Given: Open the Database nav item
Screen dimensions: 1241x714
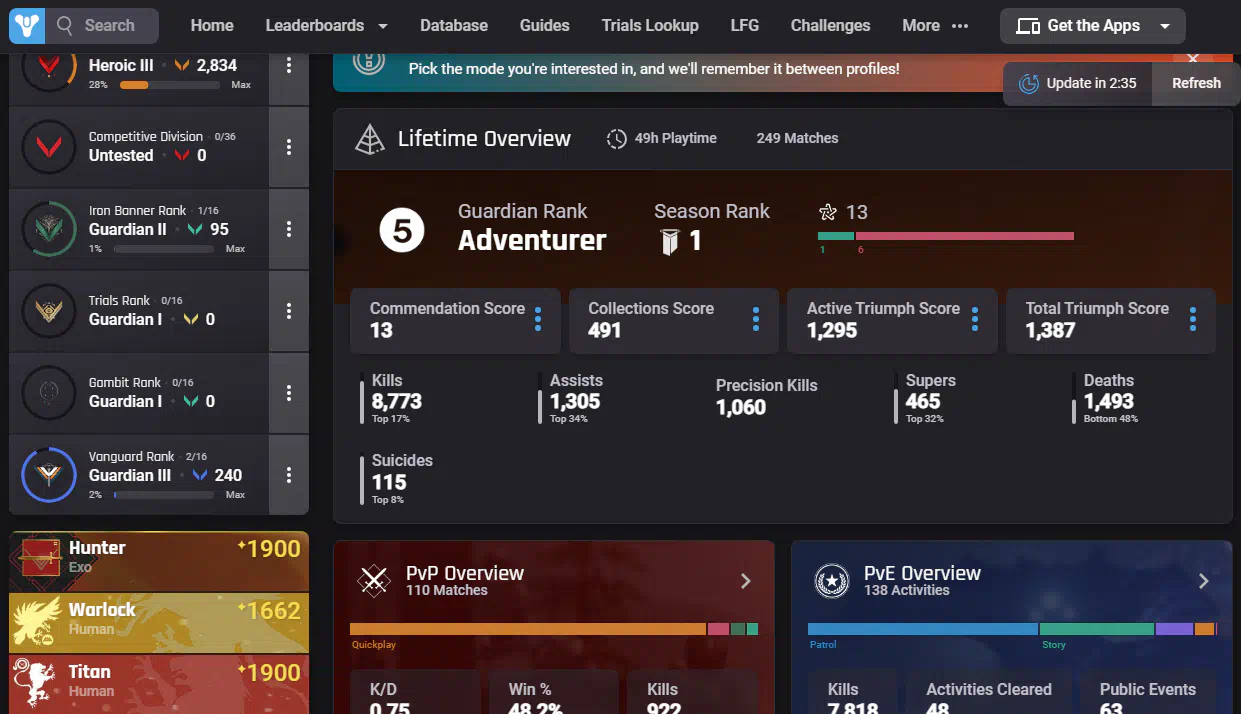Looking at the screenshot, I should [x=454, y=25].
